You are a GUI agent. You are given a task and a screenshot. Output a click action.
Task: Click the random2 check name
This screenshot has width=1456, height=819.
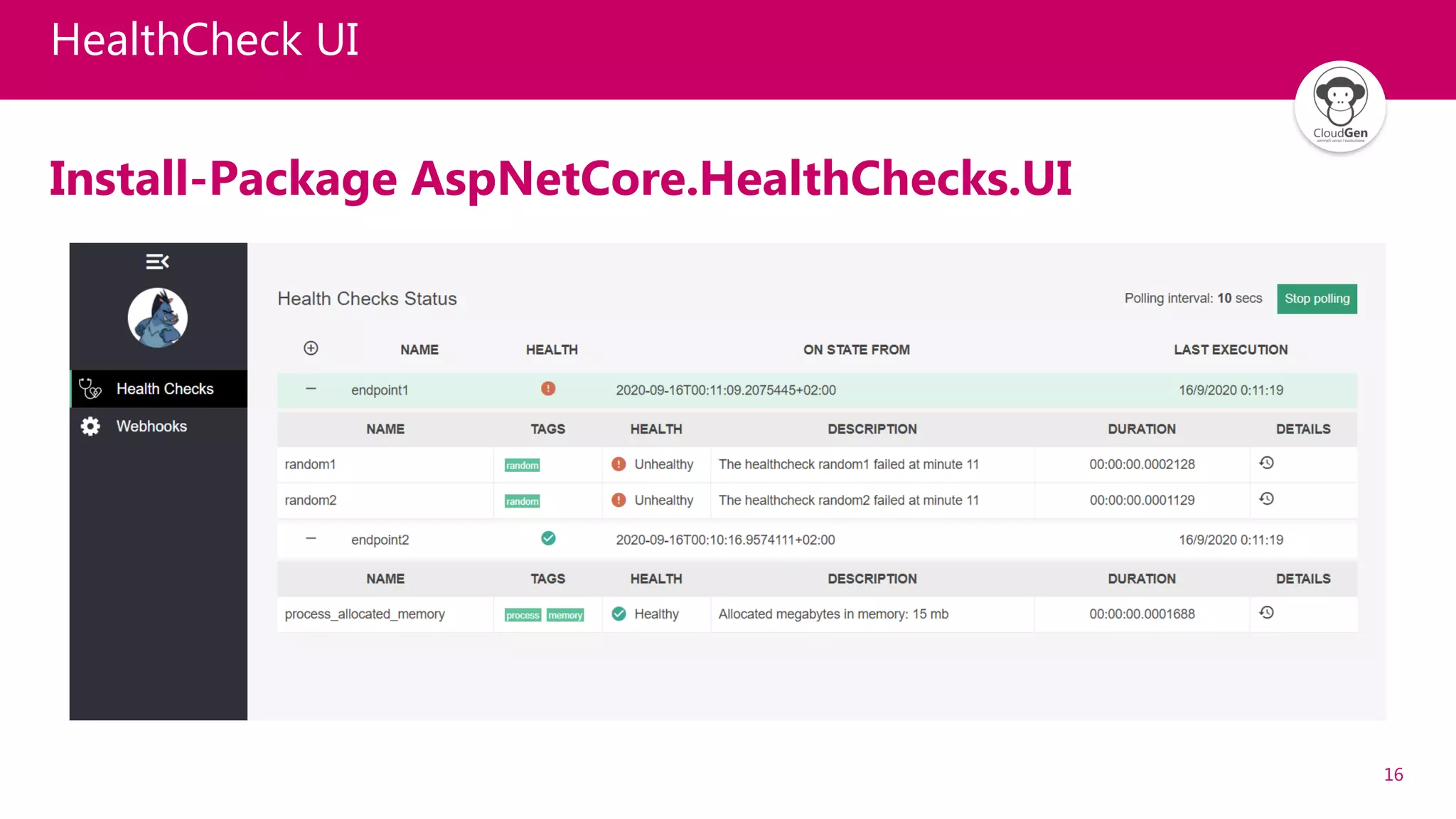pos(311,500)
